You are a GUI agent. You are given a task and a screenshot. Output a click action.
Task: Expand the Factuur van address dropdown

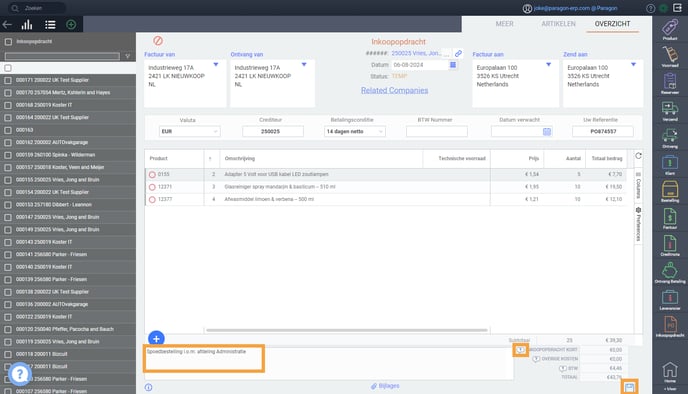point(216,64)
